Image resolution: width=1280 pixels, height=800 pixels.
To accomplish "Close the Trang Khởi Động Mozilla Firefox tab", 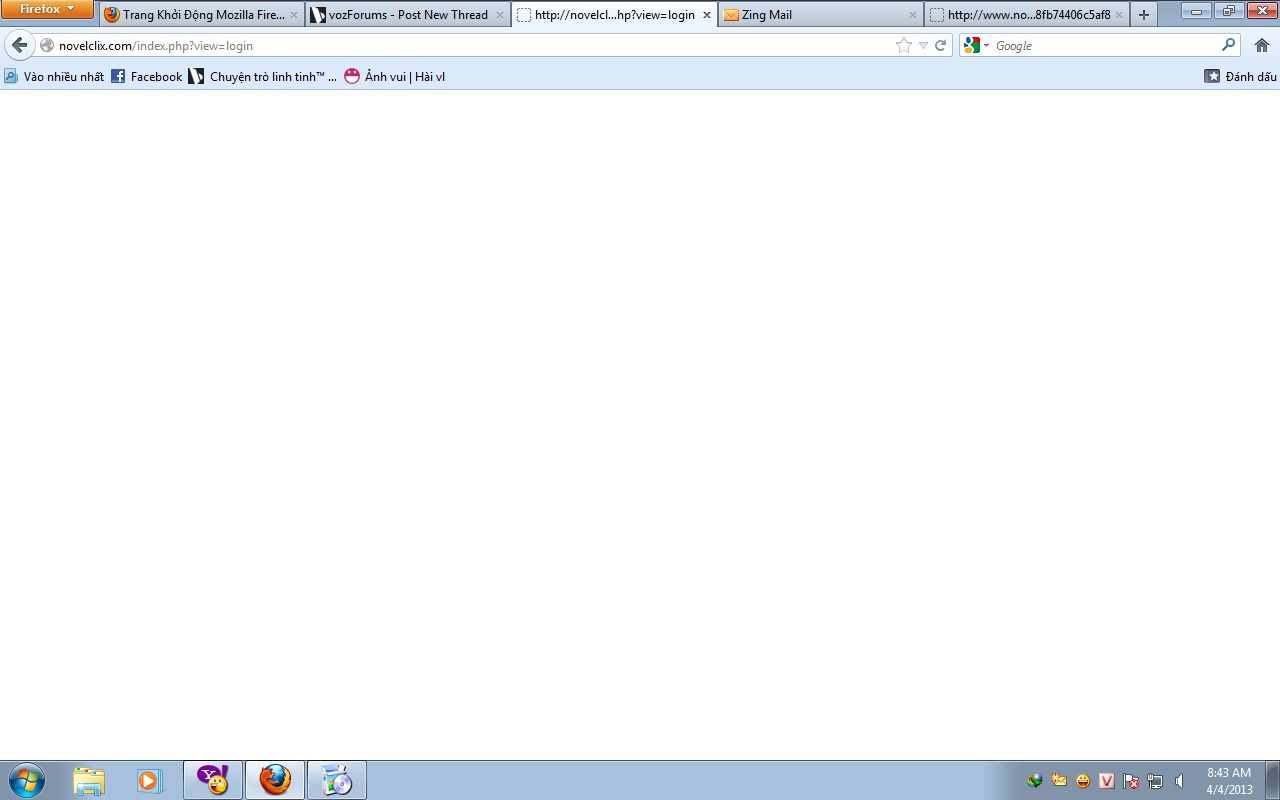I will [x=294, y=15].
